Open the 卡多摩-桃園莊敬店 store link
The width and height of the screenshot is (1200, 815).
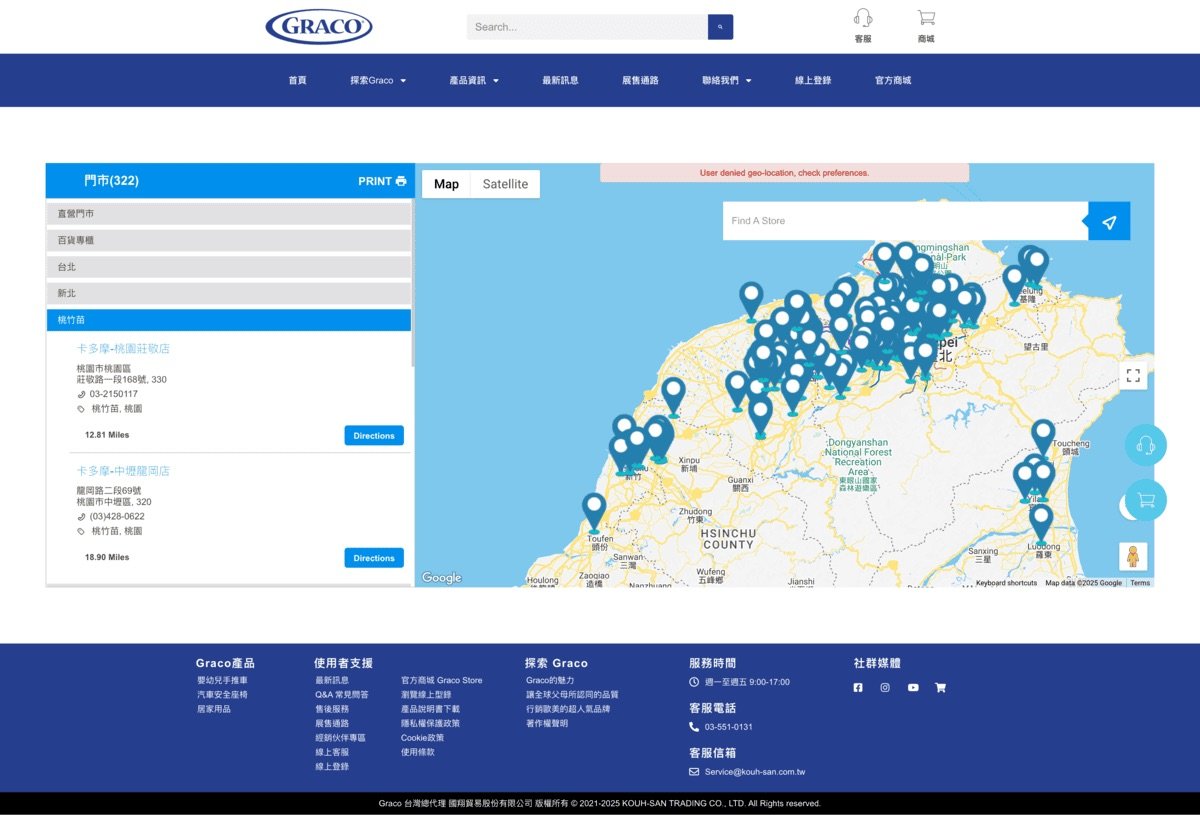[x=123, y=349]
